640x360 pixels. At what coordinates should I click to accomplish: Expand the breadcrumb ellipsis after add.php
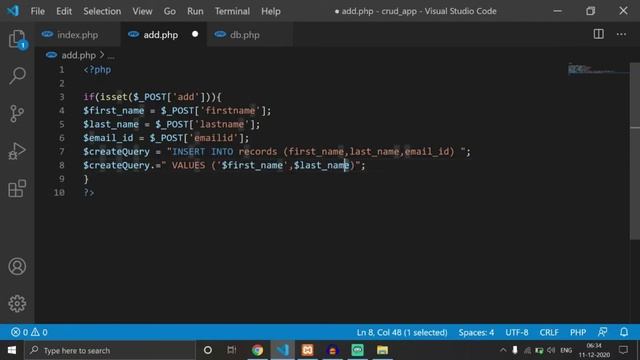pos(111,56)
